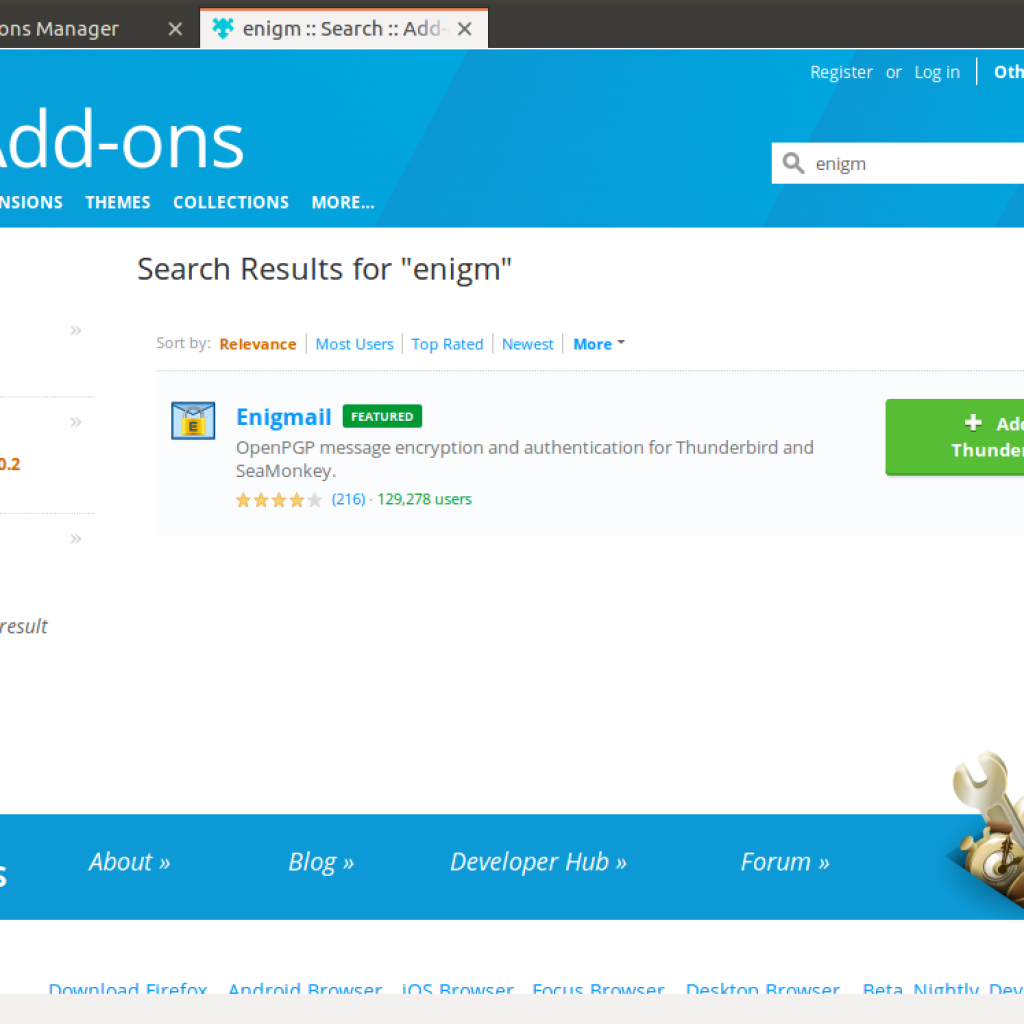Click the Enigmail star rating
1024x1024 pixels.
(278, 500)
